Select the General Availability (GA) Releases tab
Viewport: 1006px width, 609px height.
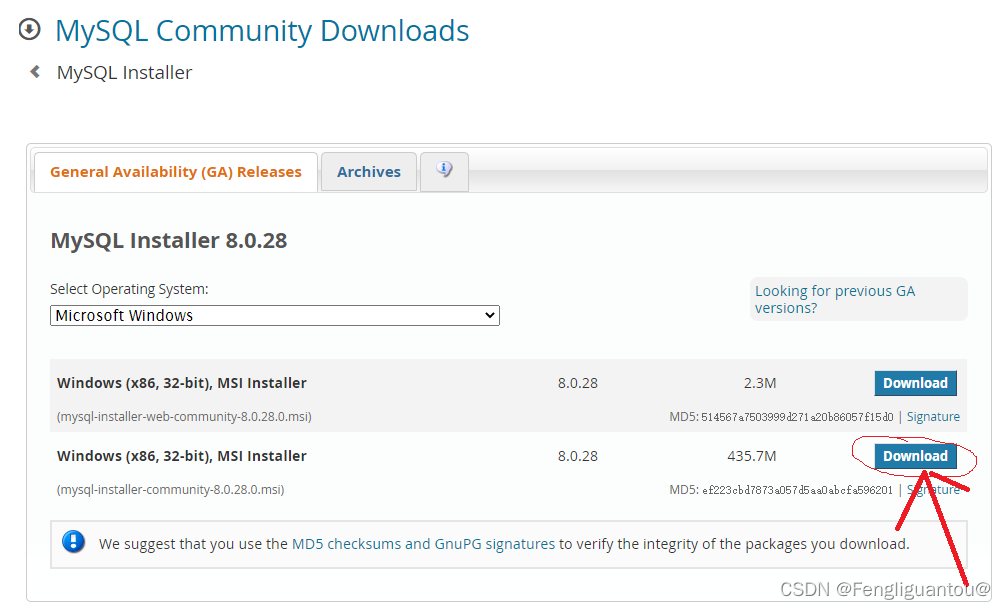click(x=176, y=172)
